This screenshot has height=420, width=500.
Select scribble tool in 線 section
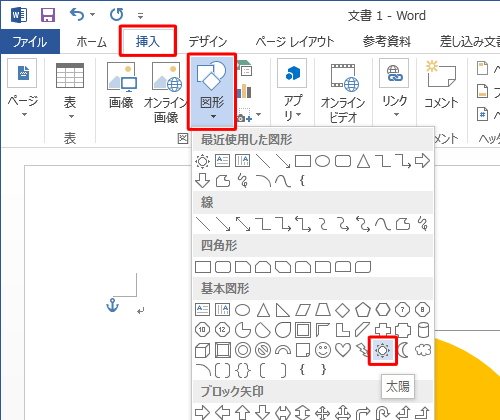click(423, 224)
